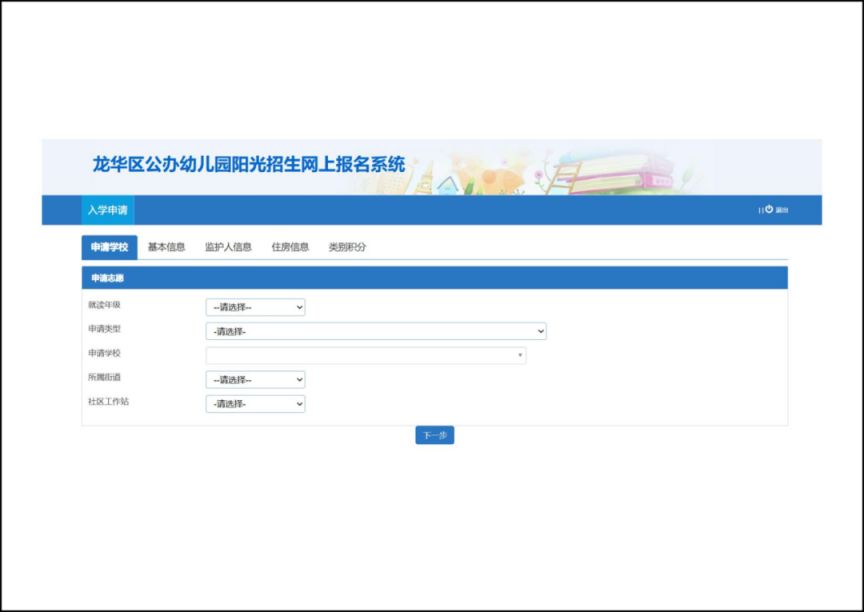Click the 下一步 button
This screenshot has width=864, height=612.
tap(435, 435)
